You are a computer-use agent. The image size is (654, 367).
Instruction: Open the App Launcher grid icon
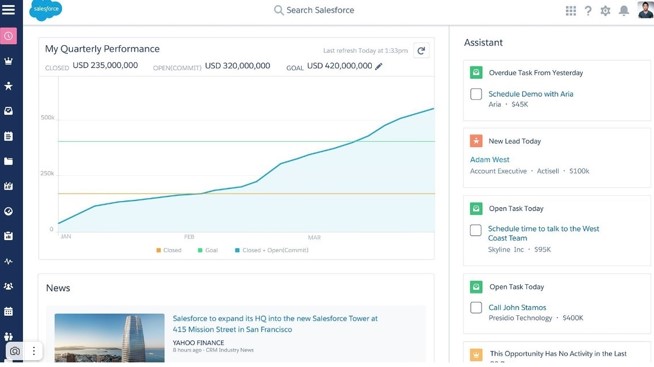[x=571, y=10]
